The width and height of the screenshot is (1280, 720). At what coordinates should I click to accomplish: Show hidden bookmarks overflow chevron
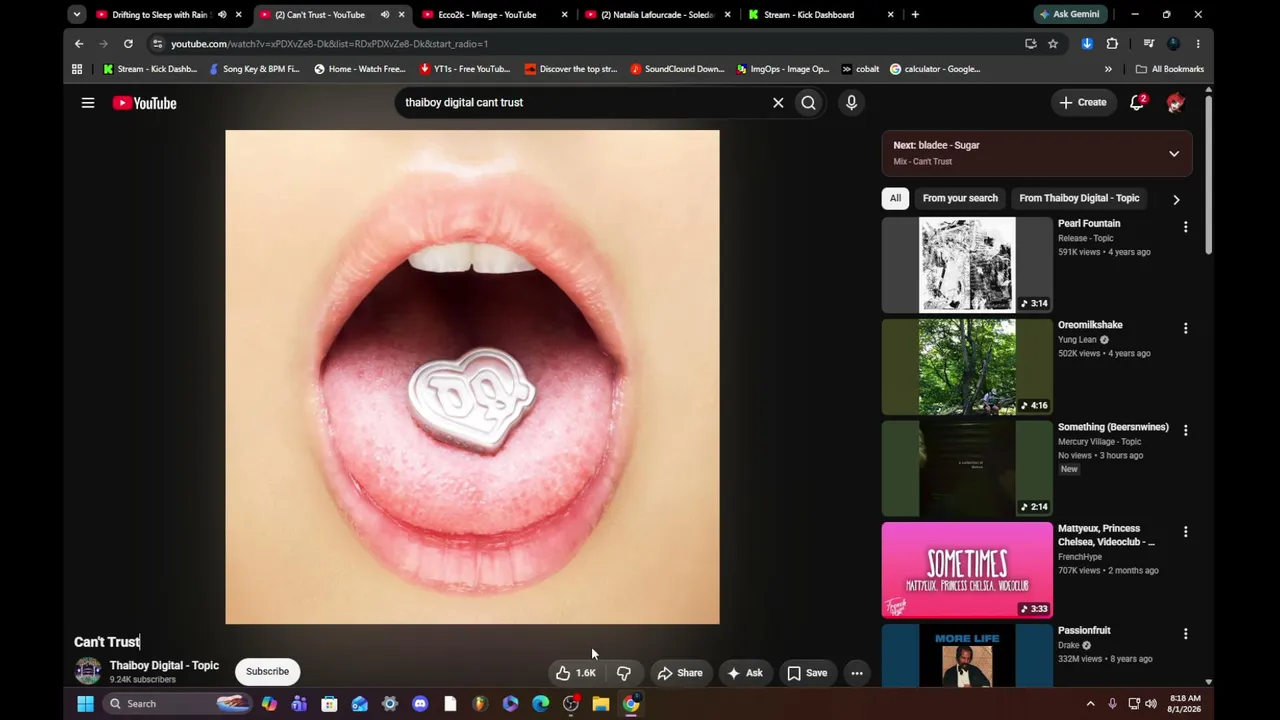pyautogui.click(x=1108, y=69)
